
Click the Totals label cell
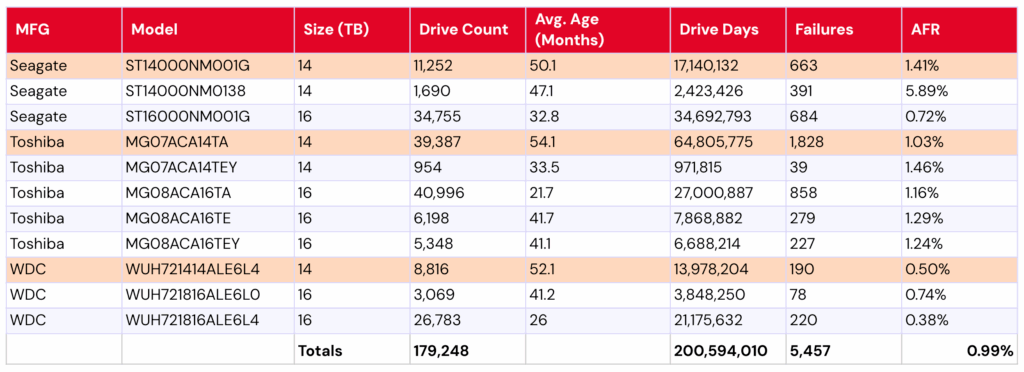coord(352,350)
